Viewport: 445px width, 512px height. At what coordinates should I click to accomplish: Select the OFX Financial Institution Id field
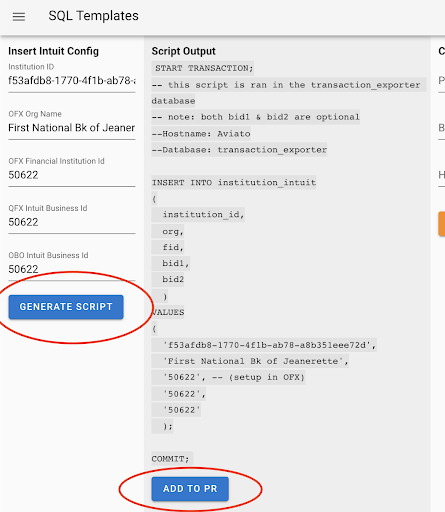tap(72, 175)
